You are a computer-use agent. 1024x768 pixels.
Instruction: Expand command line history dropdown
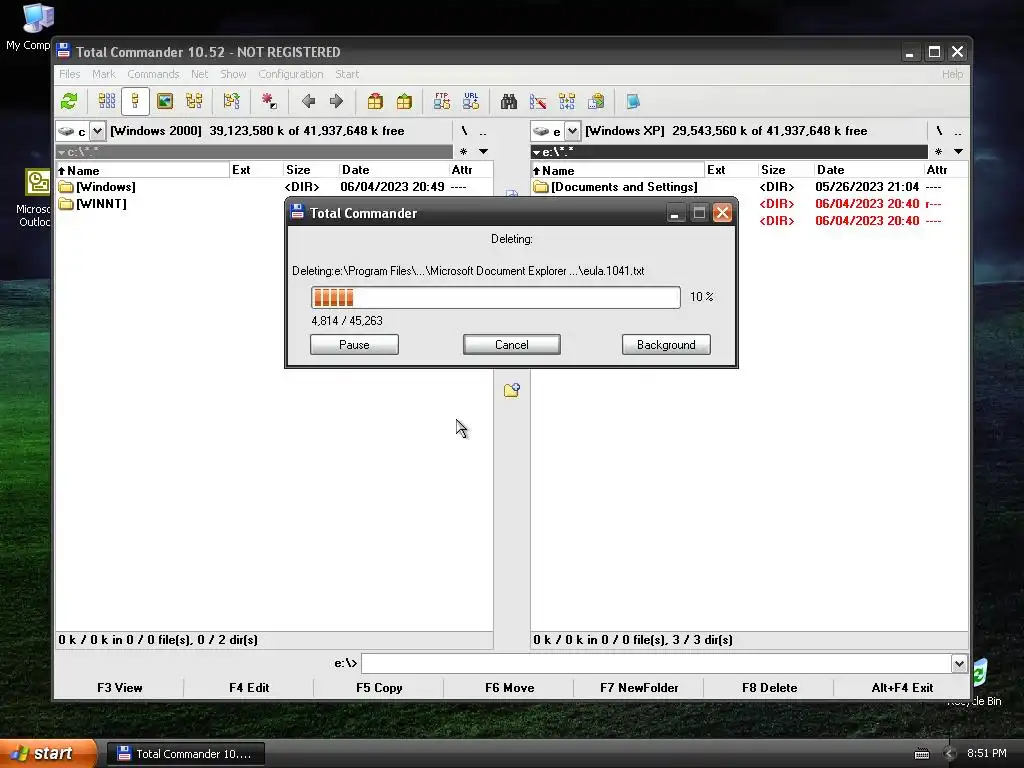(959, 664)
